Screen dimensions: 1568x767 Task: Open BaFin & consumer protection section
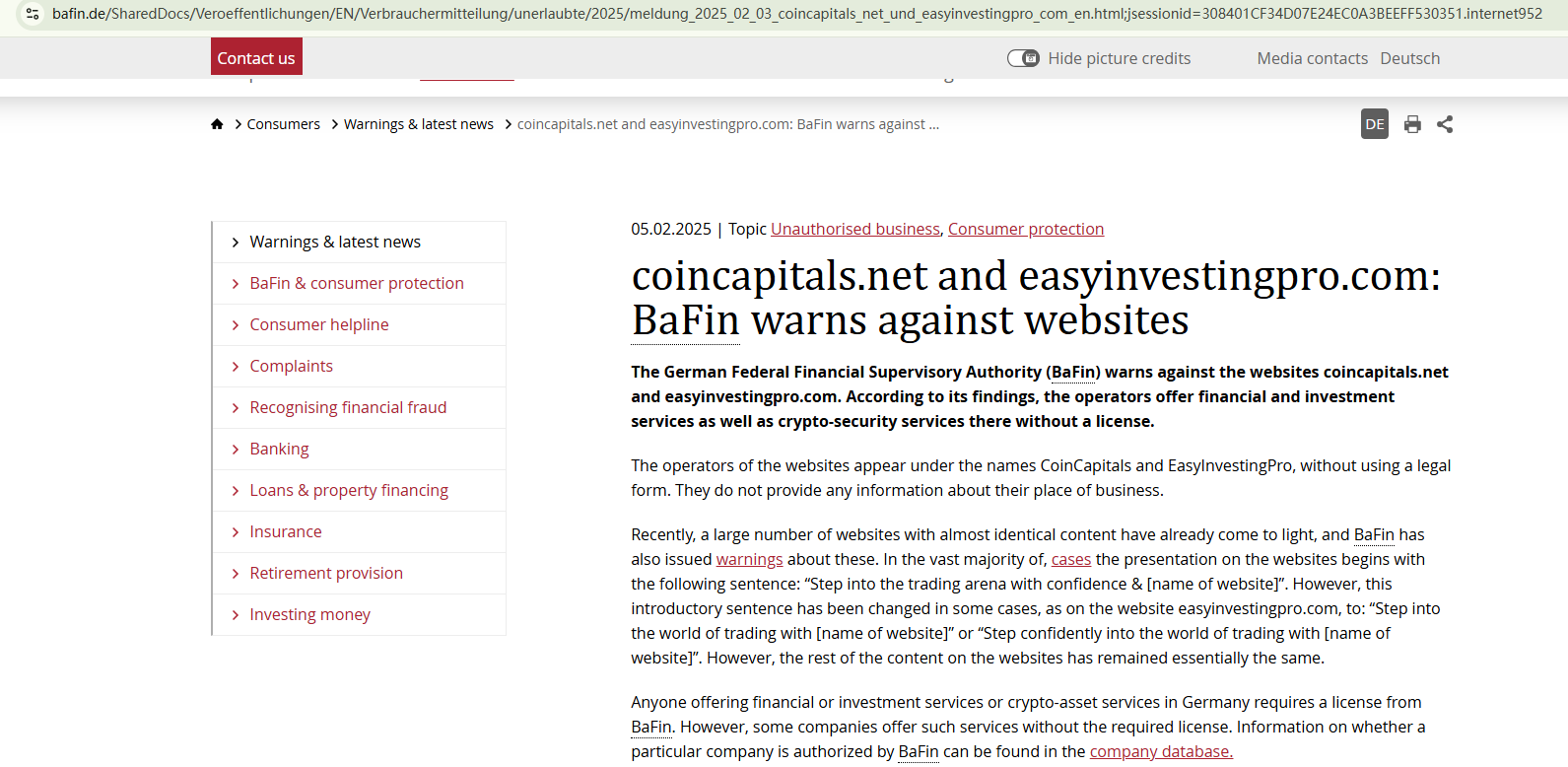357,283
